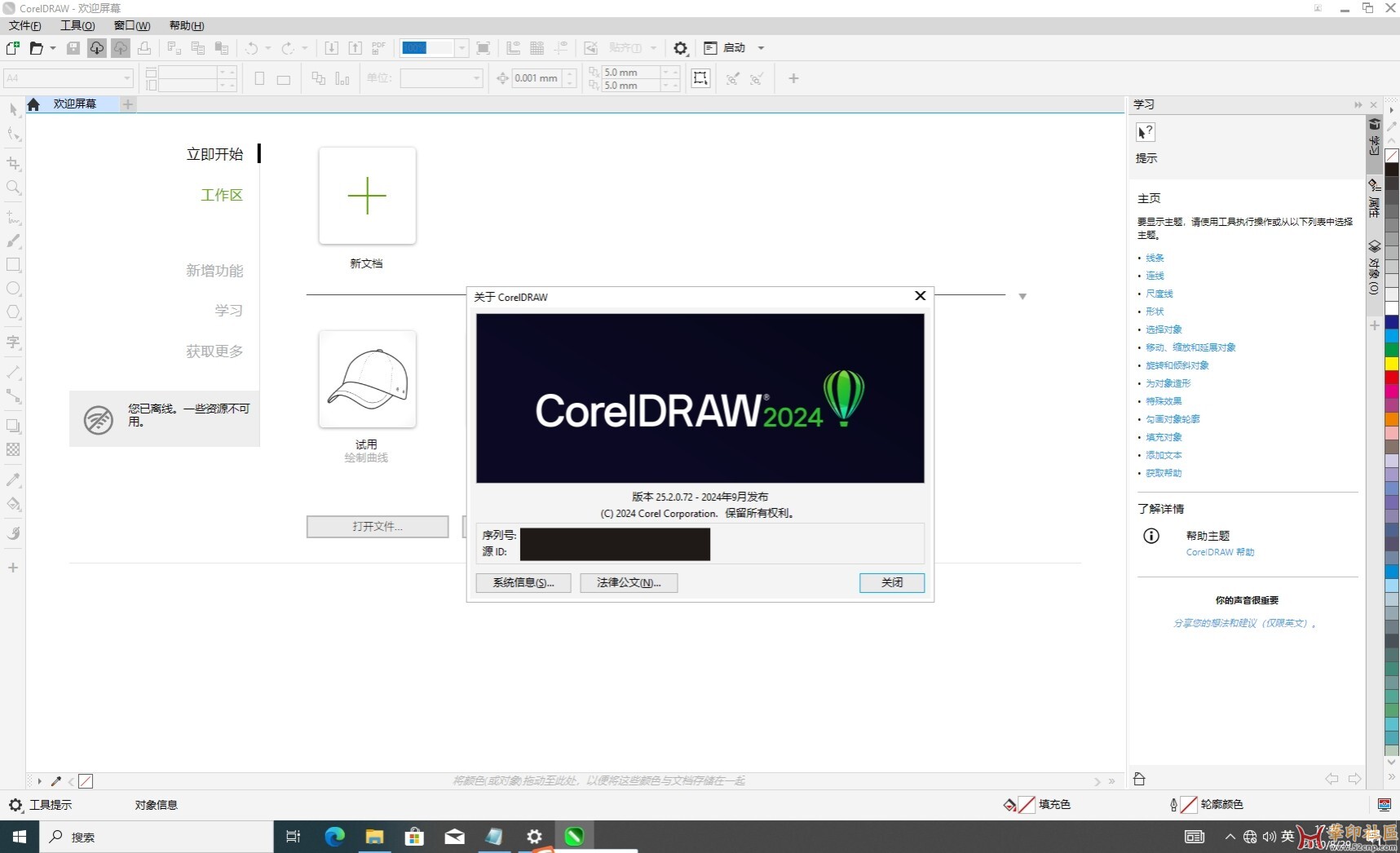Viewport: 1400px width, 853px height.
Task: Select the Zoom magnifier tool
Action: [14, 188]
